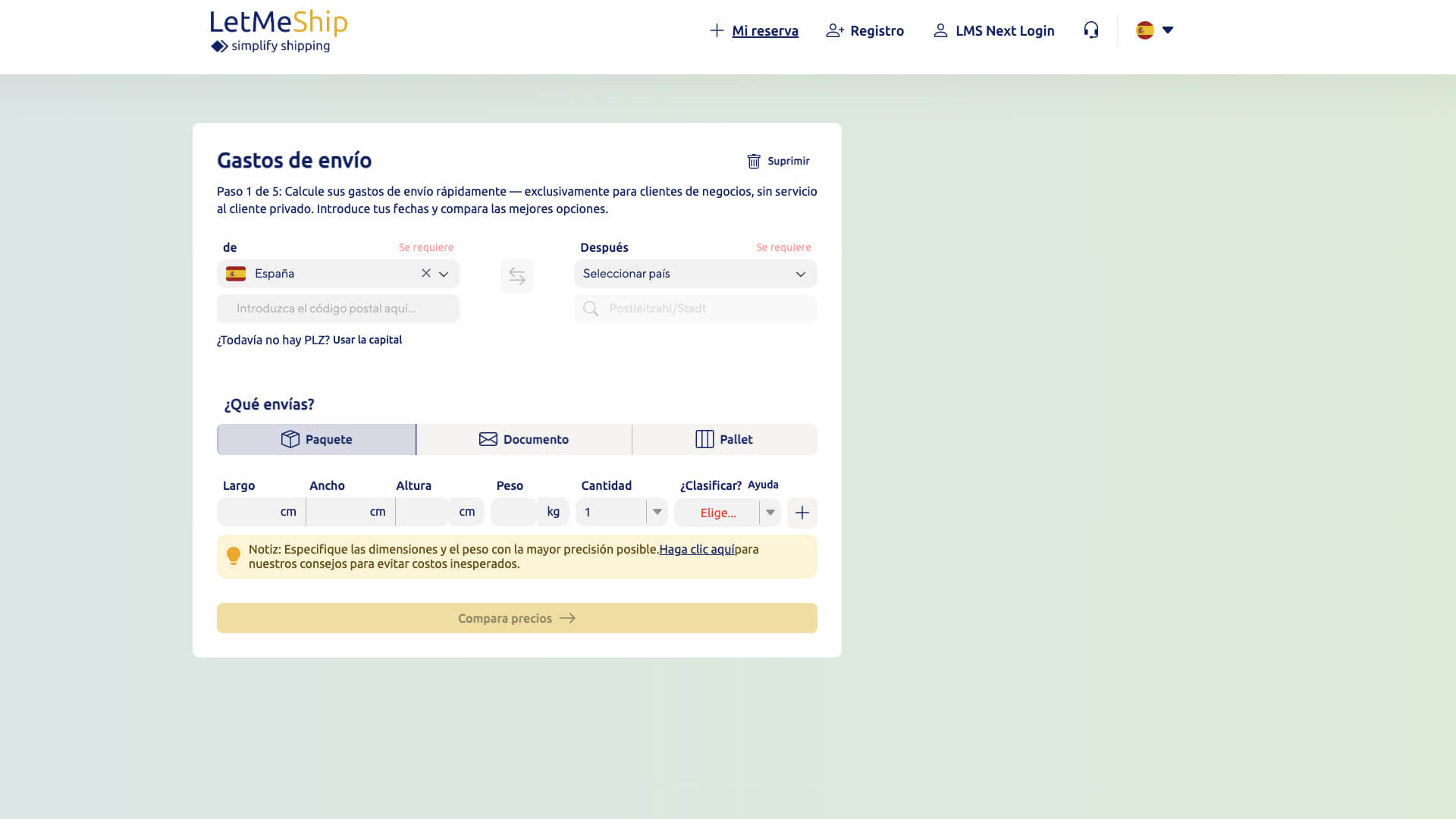Expand the language selector arrow

coord(1168,30)
